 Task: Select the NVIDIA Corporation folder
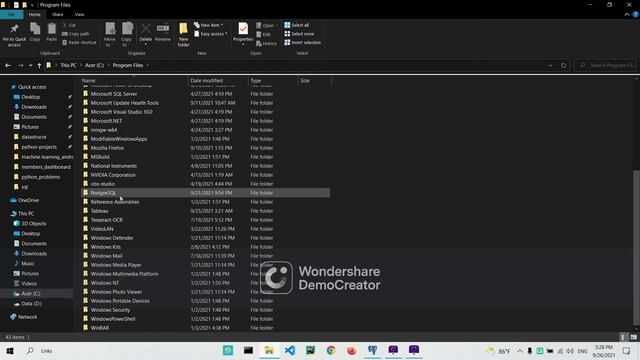206,175
